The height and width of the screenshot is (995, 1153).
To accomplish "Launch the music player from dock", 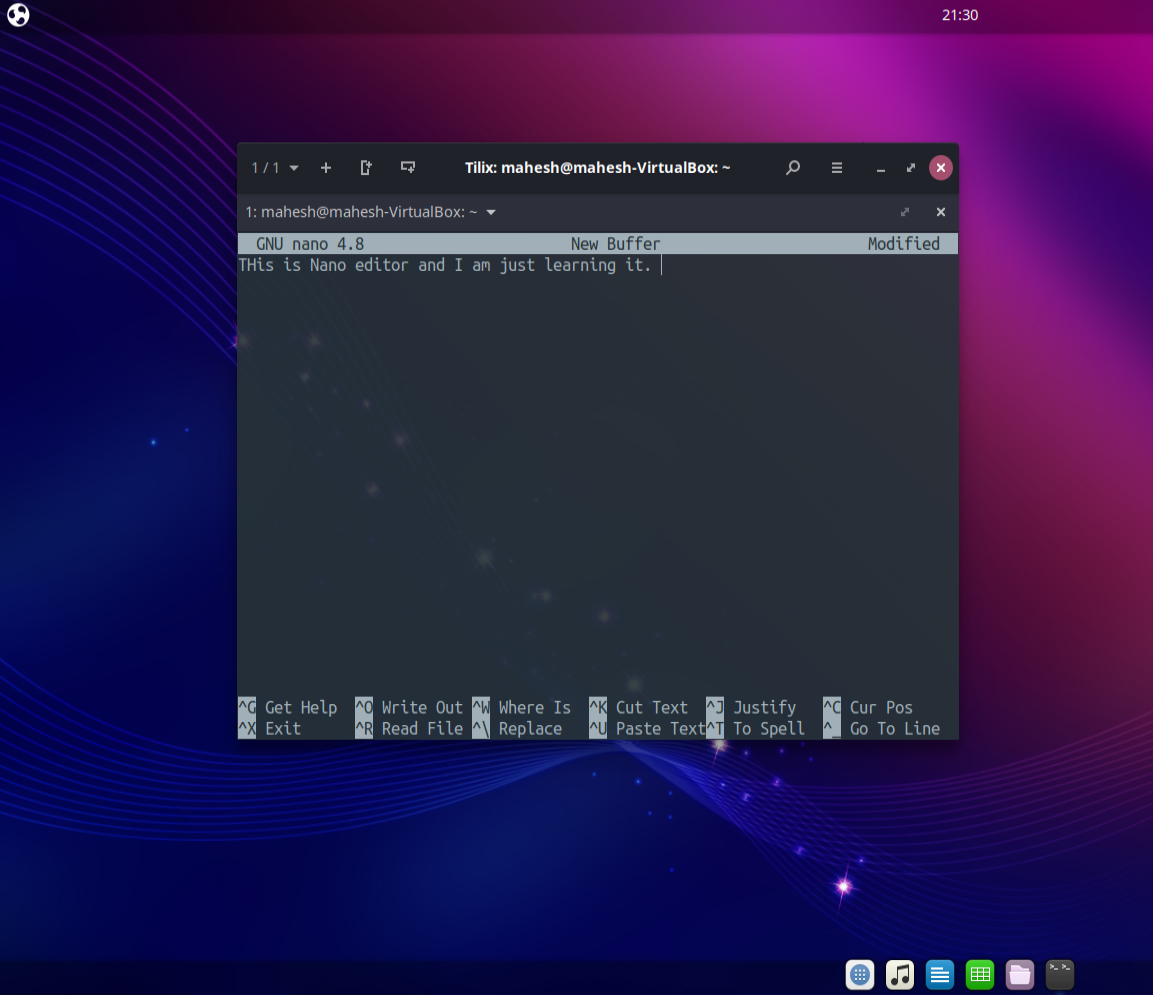I will [x=899, y=975].
